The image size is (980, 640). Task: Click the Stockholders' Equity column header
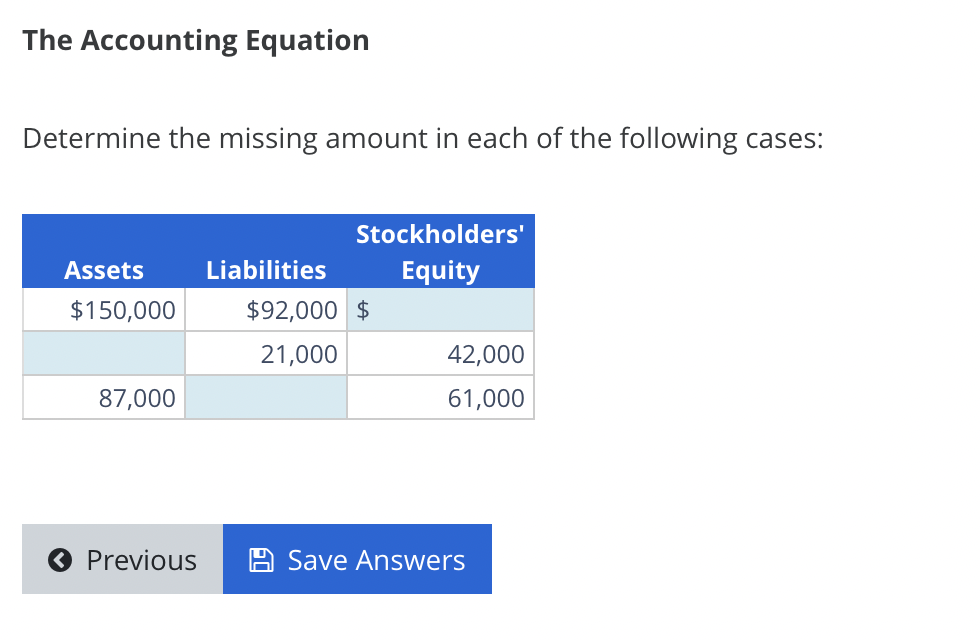(440, 251)
